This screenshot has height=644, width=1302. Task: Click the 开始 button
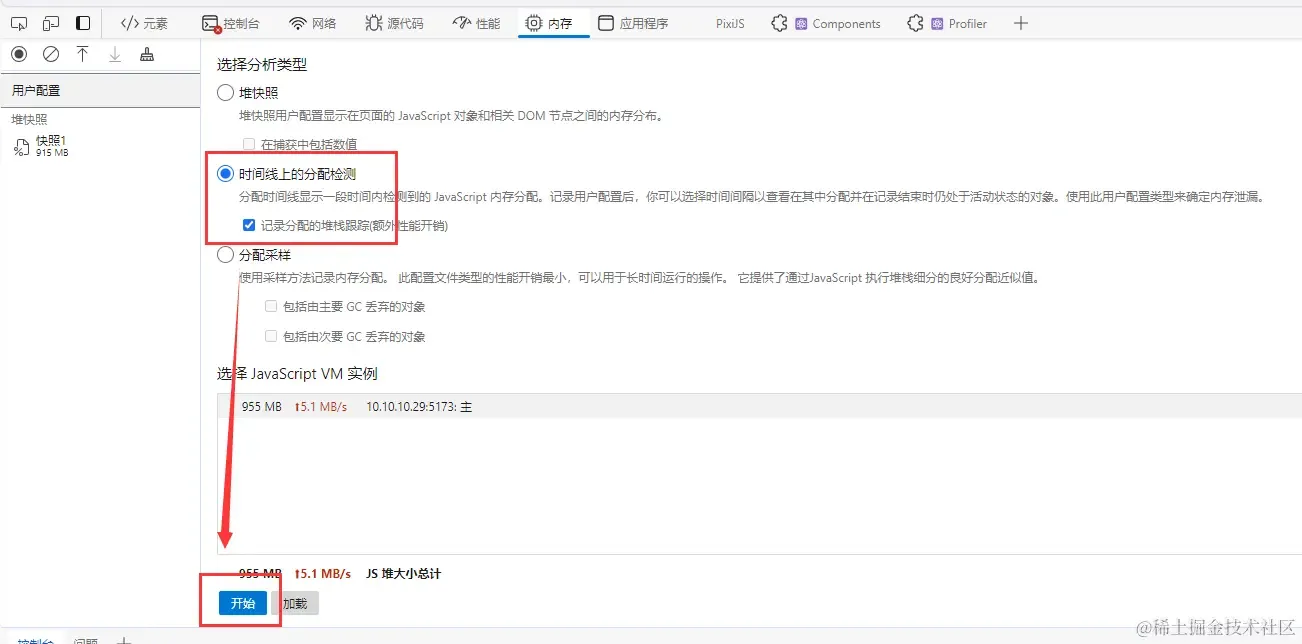pyautogui.click(x=243, y=603)
